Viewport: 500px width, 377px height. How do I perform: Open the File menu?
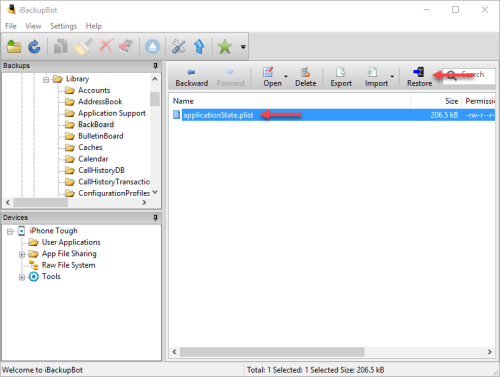(x=11, y=26)
